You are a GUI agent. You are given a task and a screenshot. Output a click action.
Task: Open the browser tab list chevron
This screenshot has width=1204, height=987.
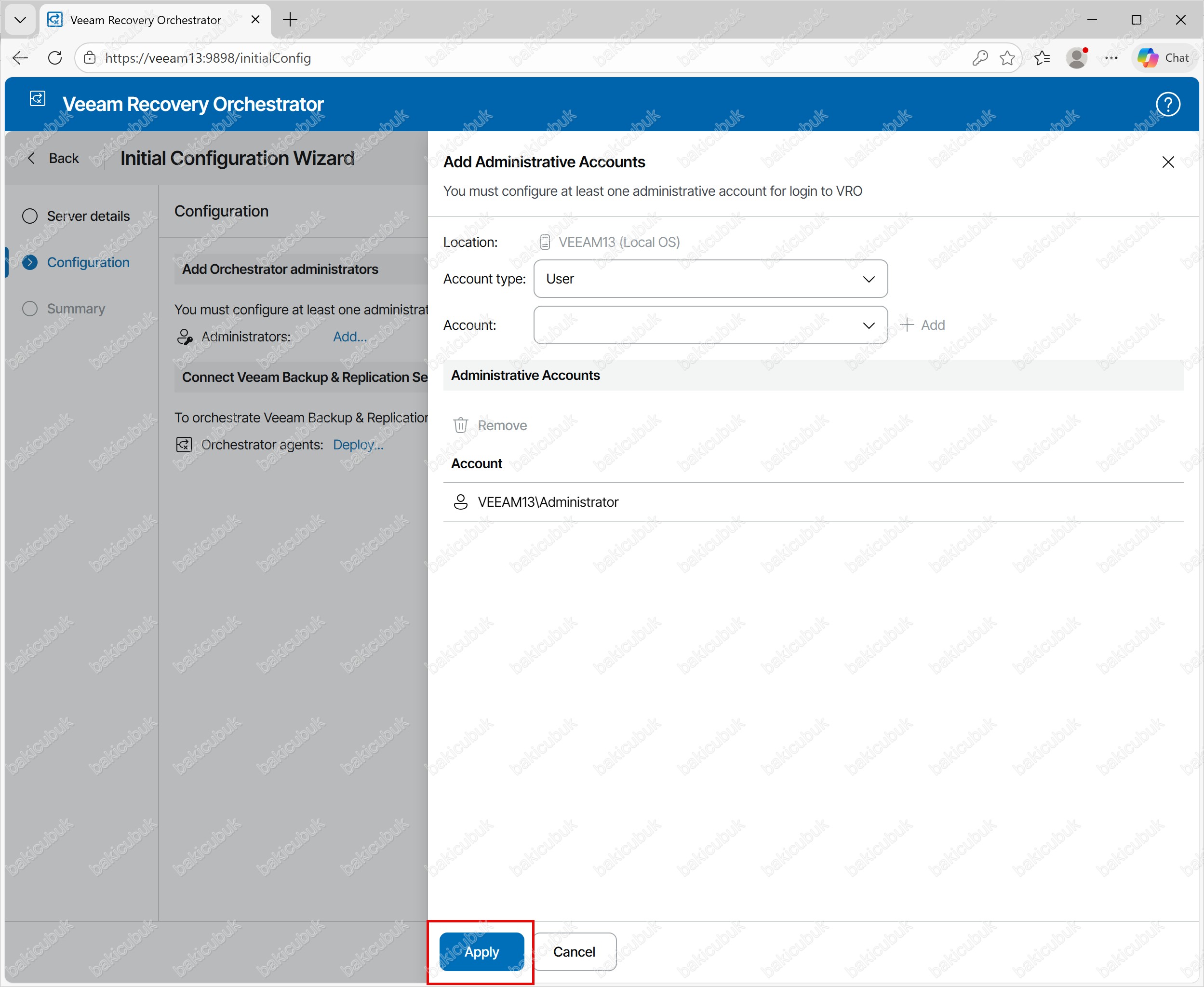pyautogui.click(x=20, y=20)
